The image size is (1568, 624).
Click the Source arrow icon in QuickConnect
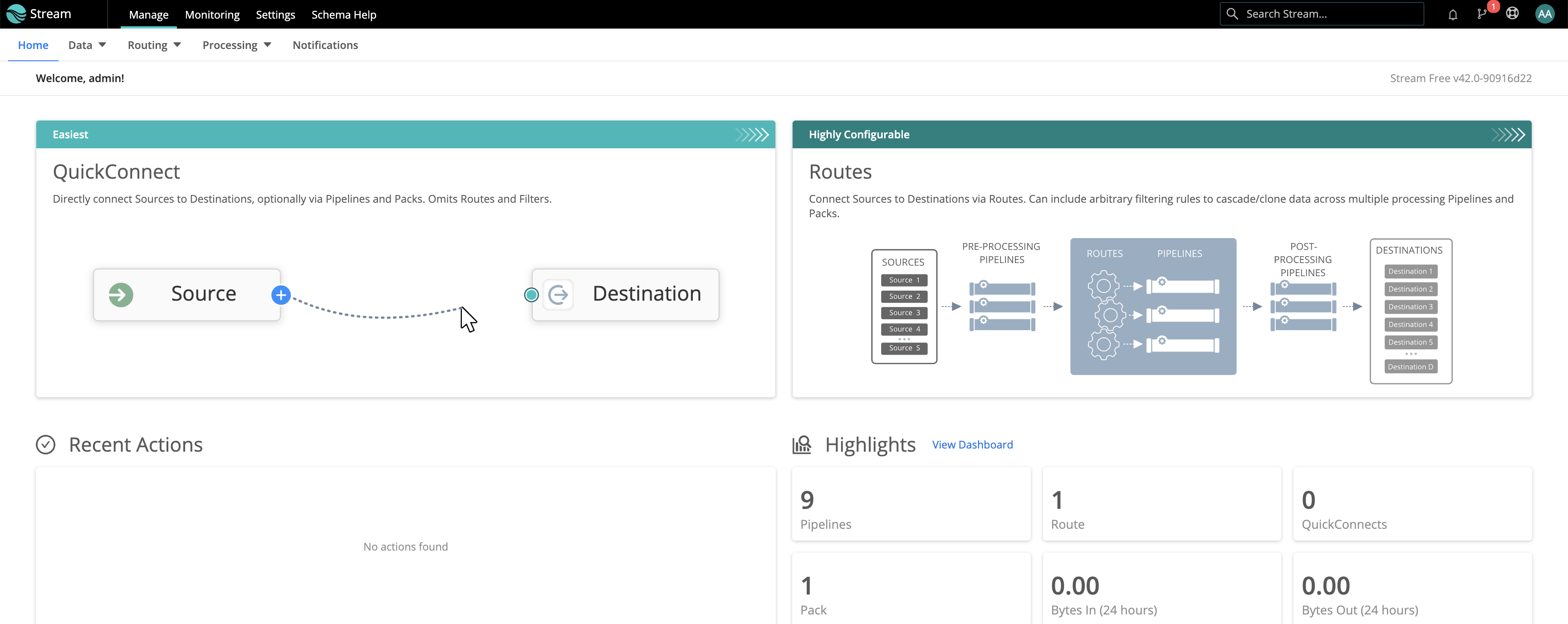click(121, 295)
